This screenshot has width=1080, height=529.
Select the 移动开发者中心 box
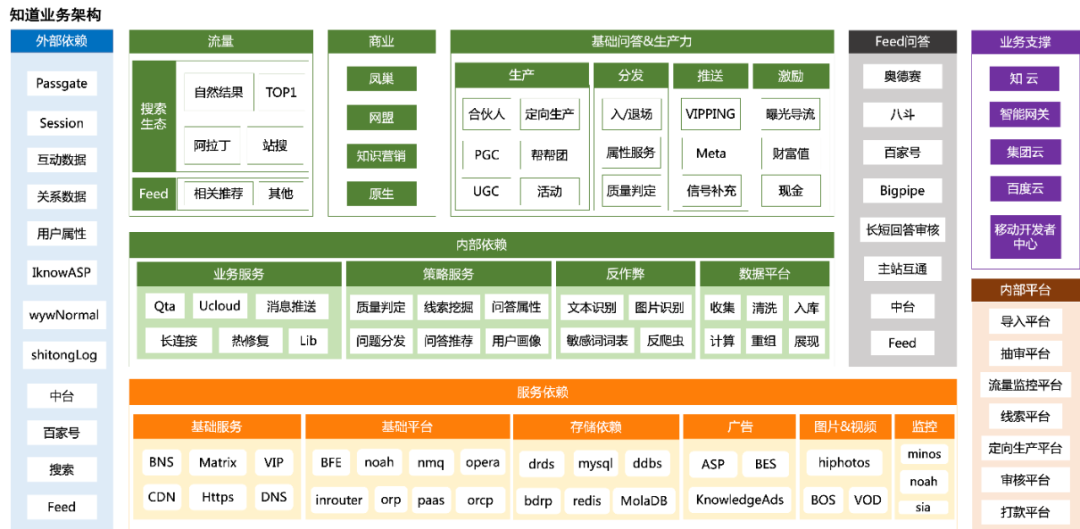coord(1025,236)
